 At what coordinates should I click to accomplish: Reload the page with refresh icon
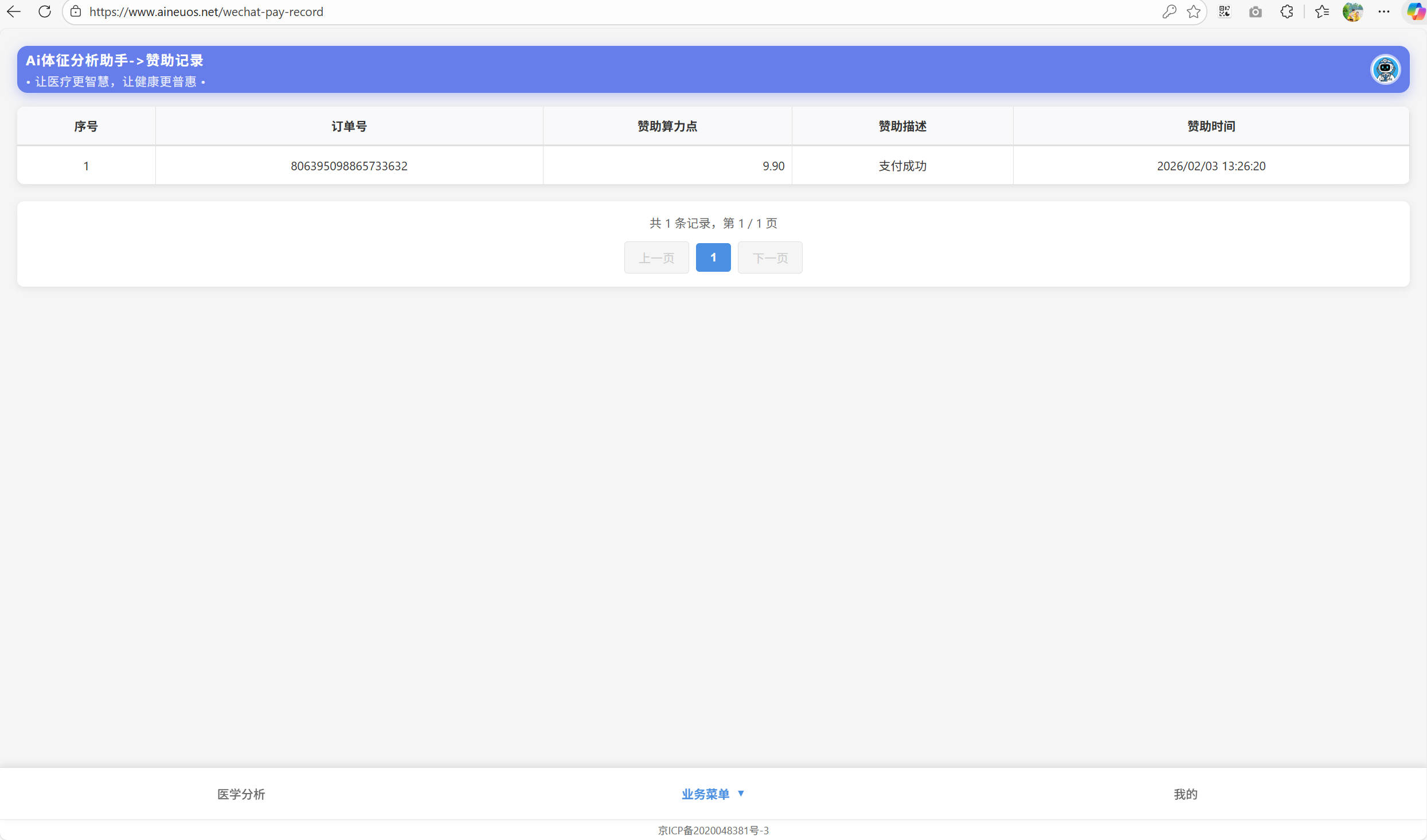tap(45, 11)
